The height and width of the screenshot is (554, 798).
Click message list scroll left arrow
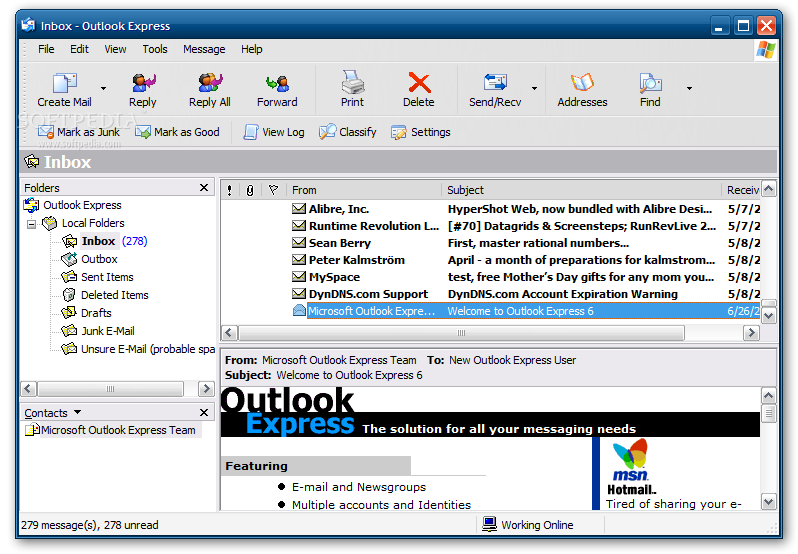click(x=229, y=333)
